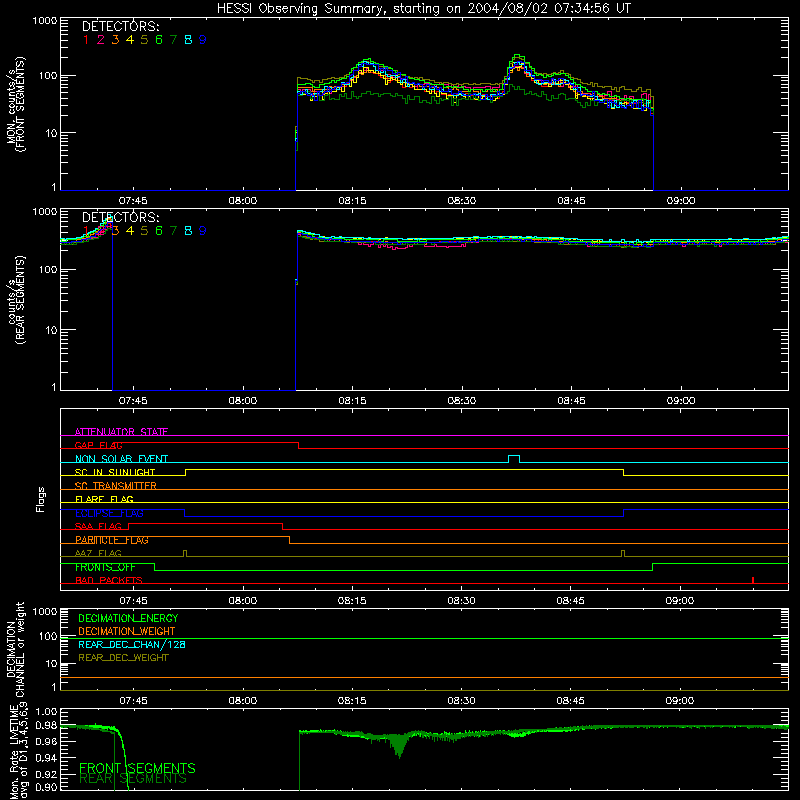This screenshot has width=800, height=800.
Task: Click 08:45 tick under the Flags plot
Action: click(570, 601)
